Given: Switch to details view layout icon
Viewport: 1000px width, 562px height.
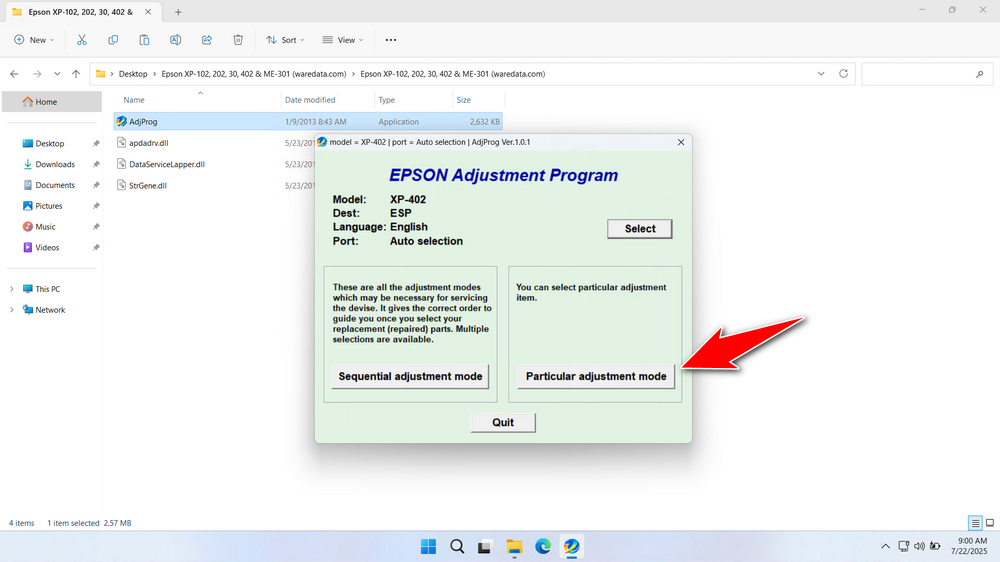Looking at the screenshot, I should [x=975, y=523].
